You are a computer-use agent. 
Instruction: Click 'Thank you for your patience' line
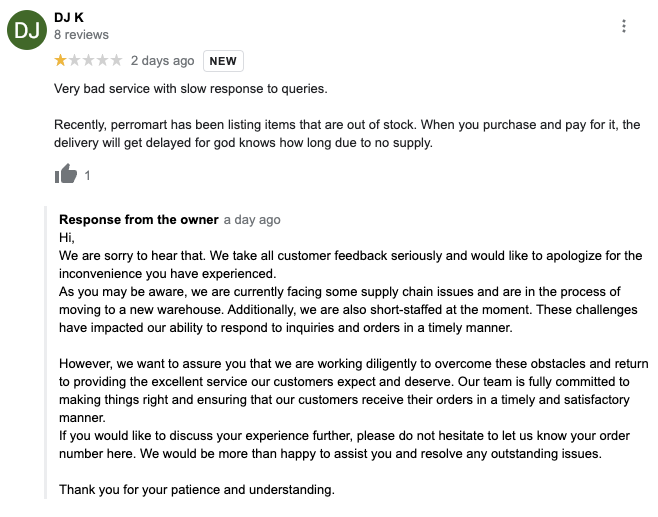pyautogui.click(x=197, y=490)
